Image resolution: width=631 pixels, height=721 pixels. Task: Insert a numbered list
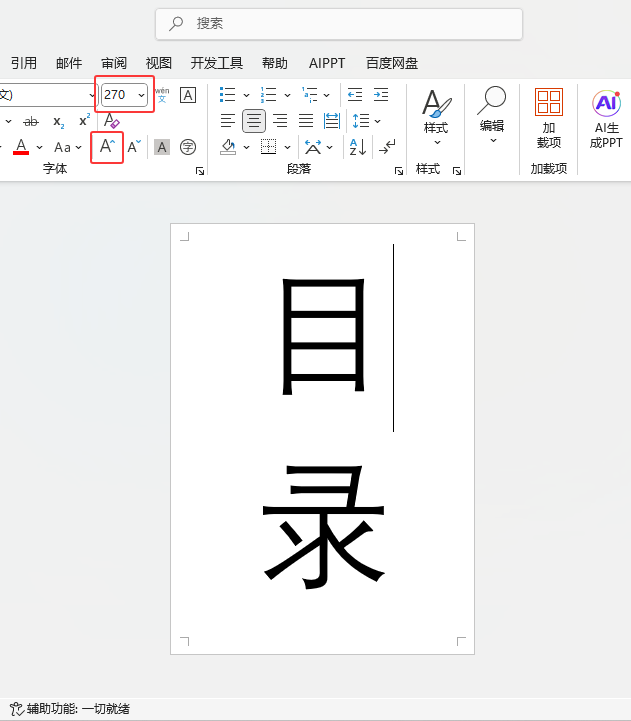[x=269, y=95]
